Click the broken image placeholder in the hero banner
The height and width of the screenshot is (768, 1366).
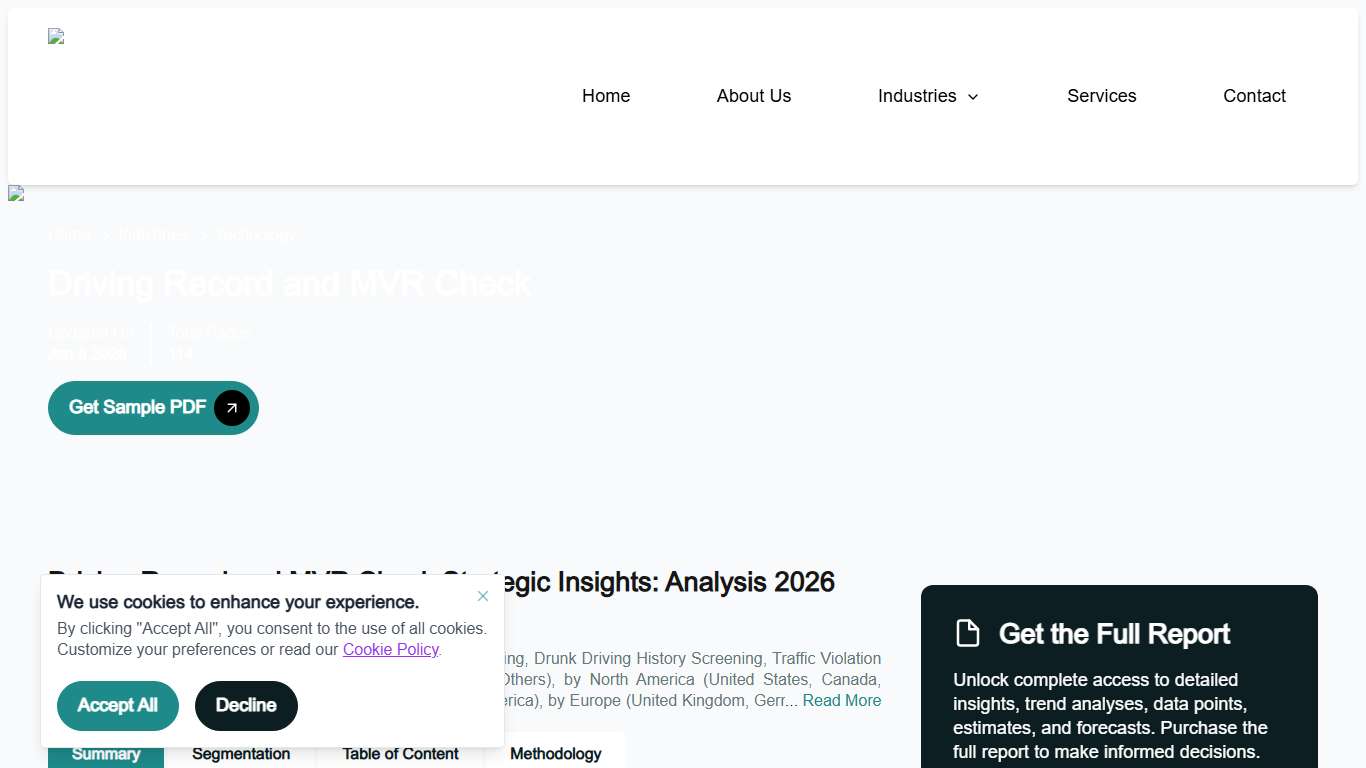coord(16,194)
